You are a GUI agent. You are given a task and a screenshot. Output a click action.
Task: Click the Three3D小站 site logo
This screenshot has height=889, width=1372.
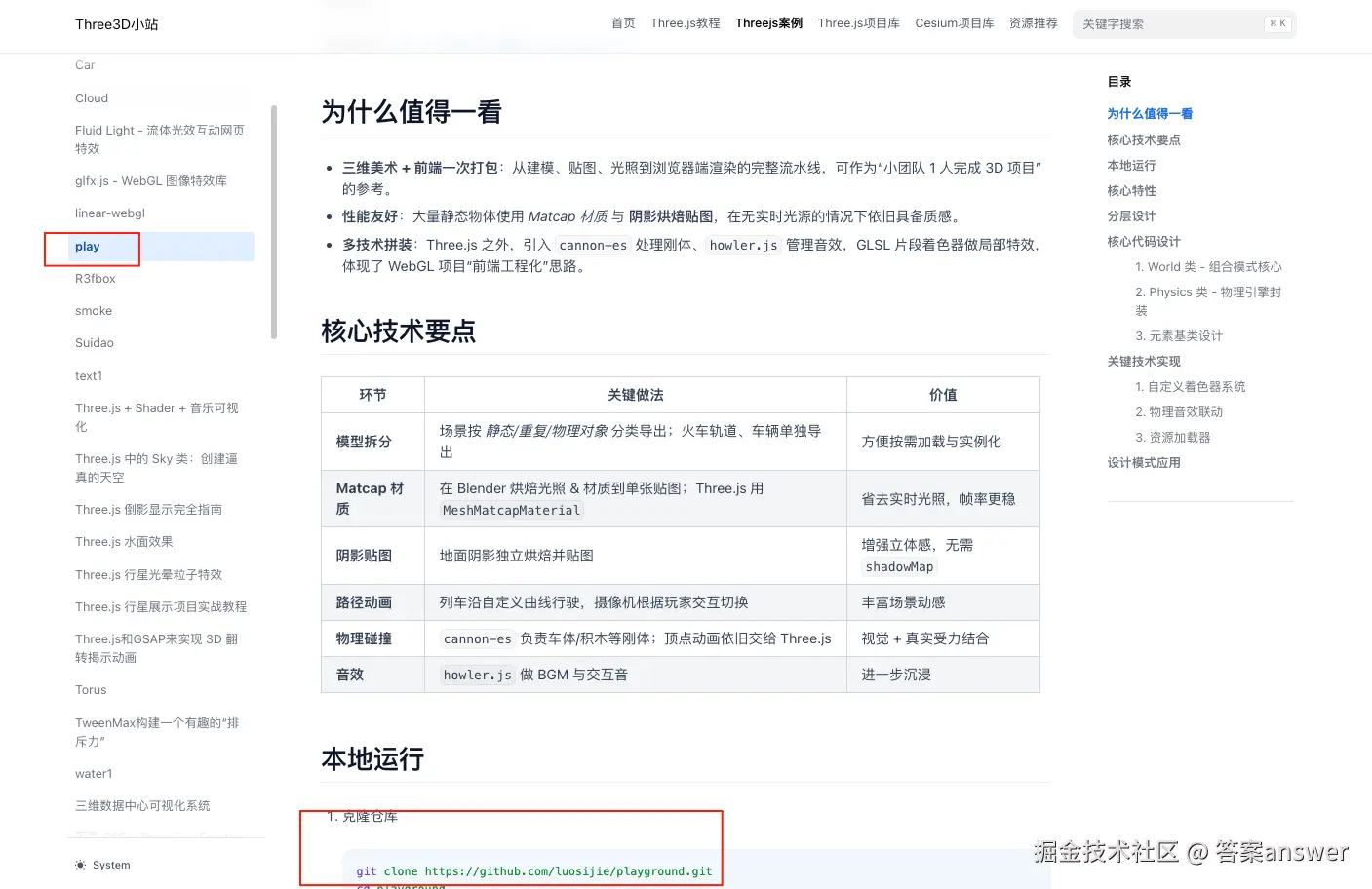(x=116, y=24)
